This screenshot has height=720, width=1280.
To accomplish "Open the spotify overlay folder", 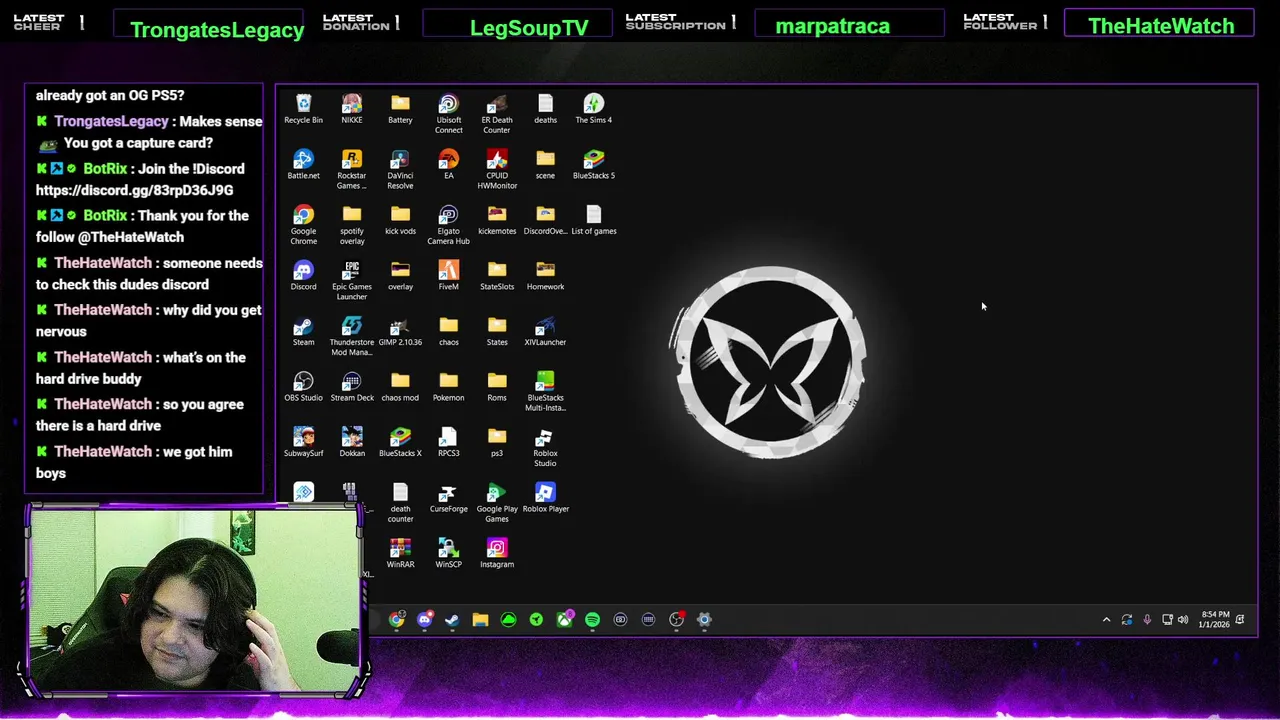I will 352,225.
